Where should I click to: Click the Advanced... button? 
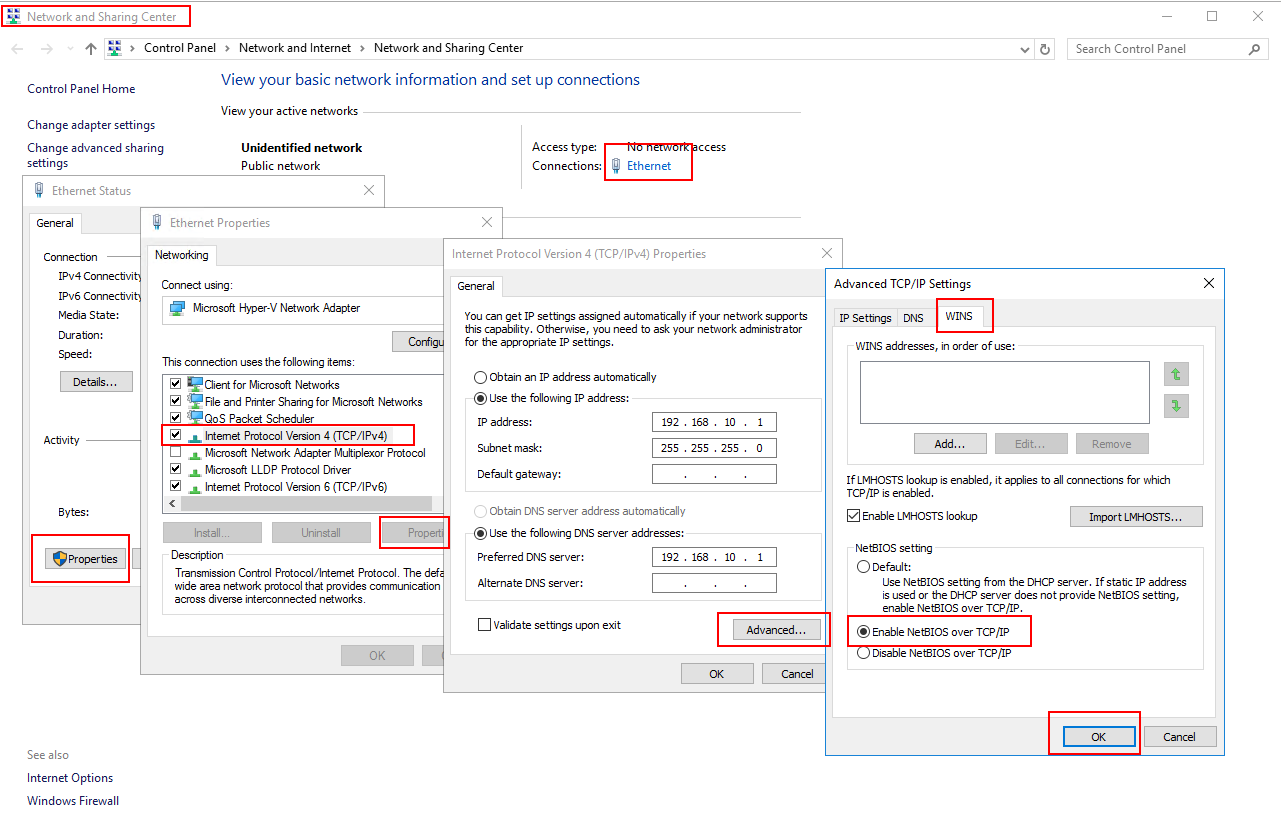coord(776,630)
